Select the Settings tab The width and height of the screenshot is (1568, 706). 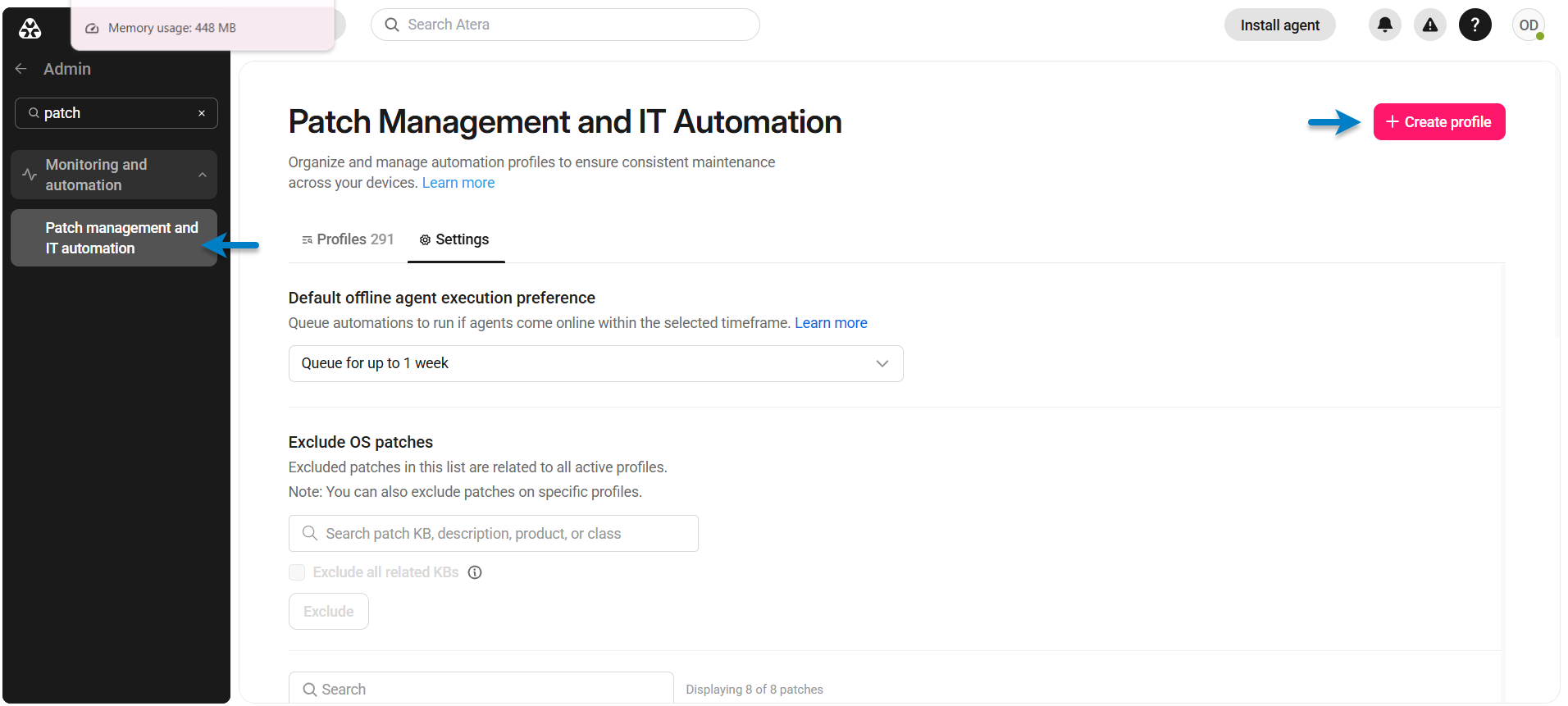click(455, 239)
